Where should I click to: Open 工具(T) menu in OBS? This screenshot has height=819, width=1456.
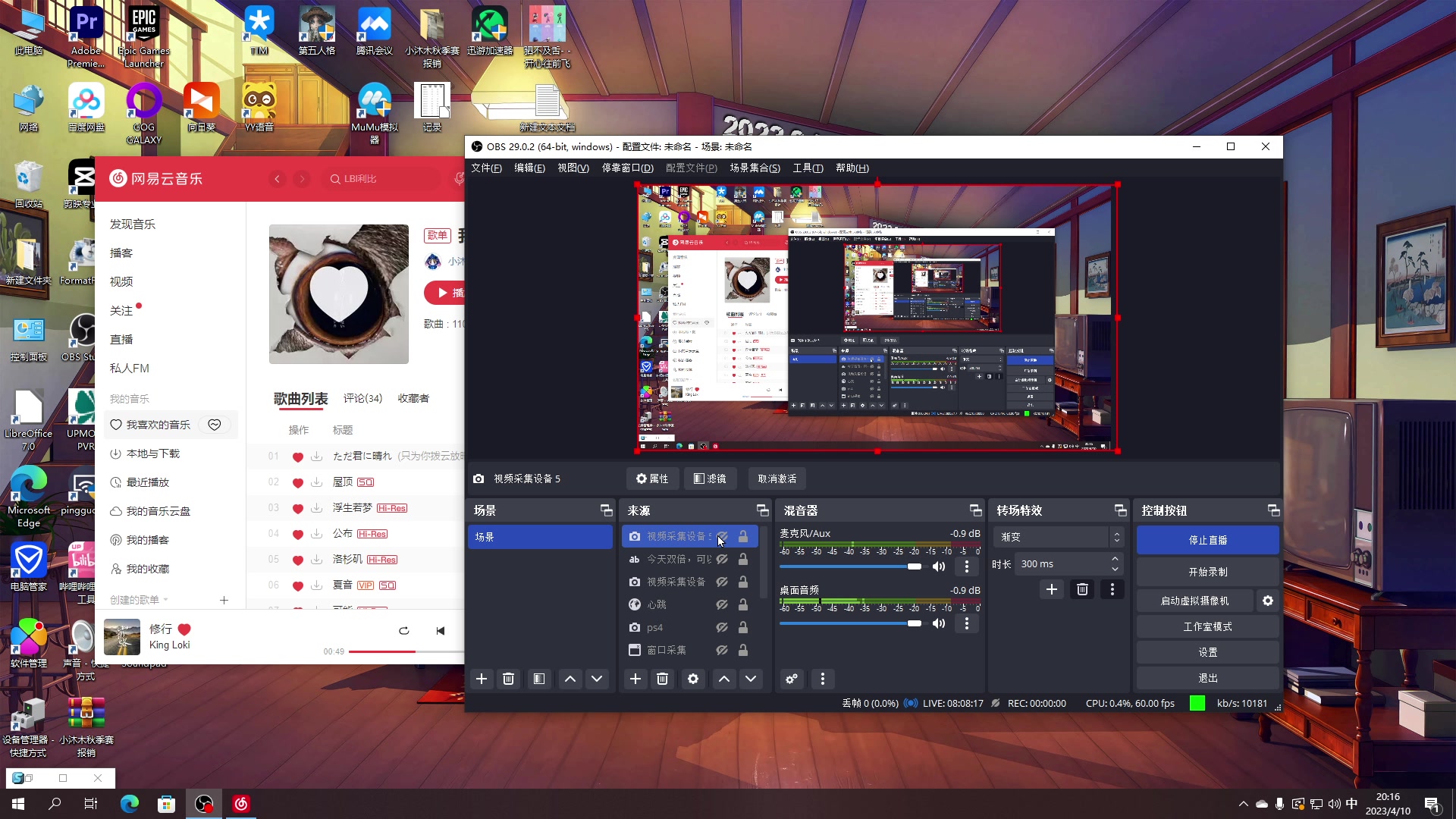click(808, 168)
